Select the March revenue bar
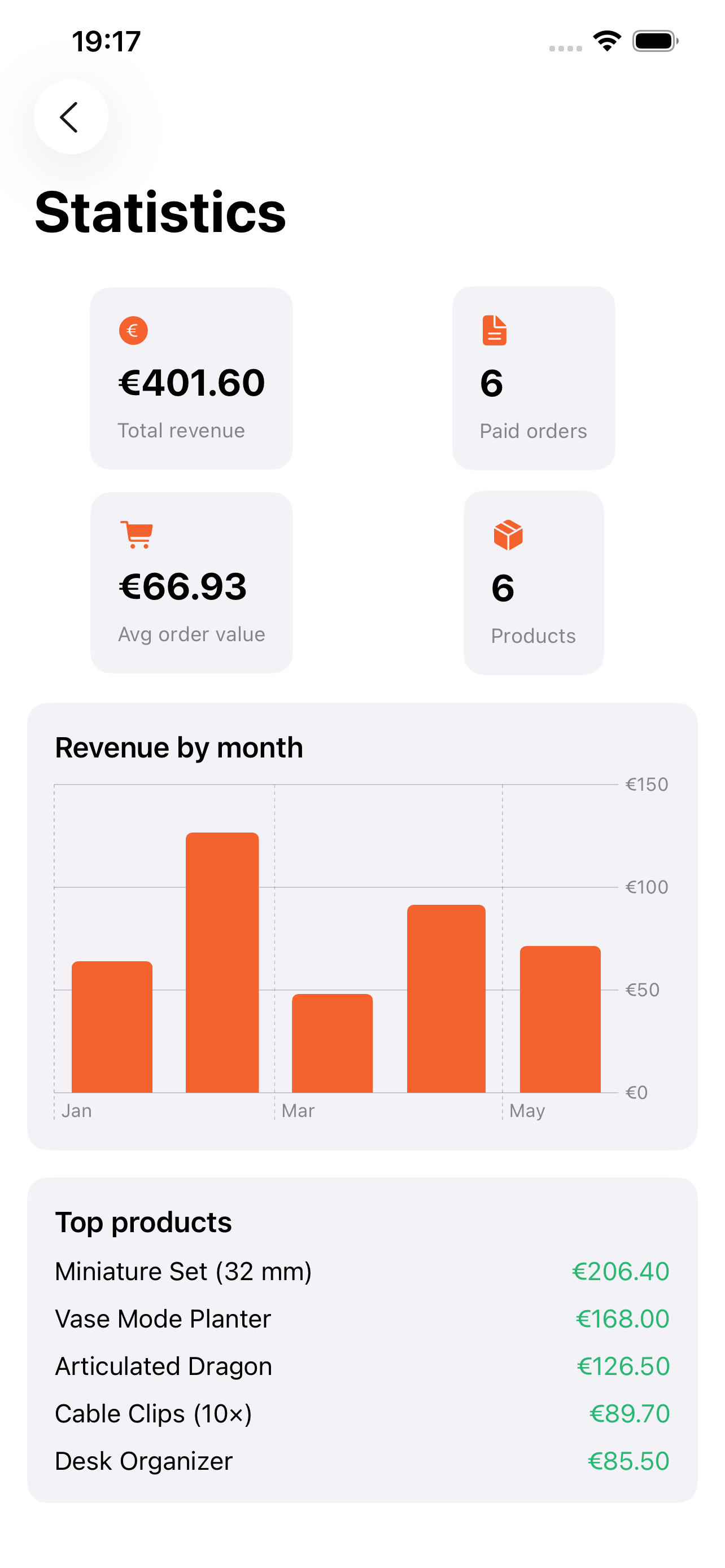The image size is (725, 1568). pos(333,1043)
